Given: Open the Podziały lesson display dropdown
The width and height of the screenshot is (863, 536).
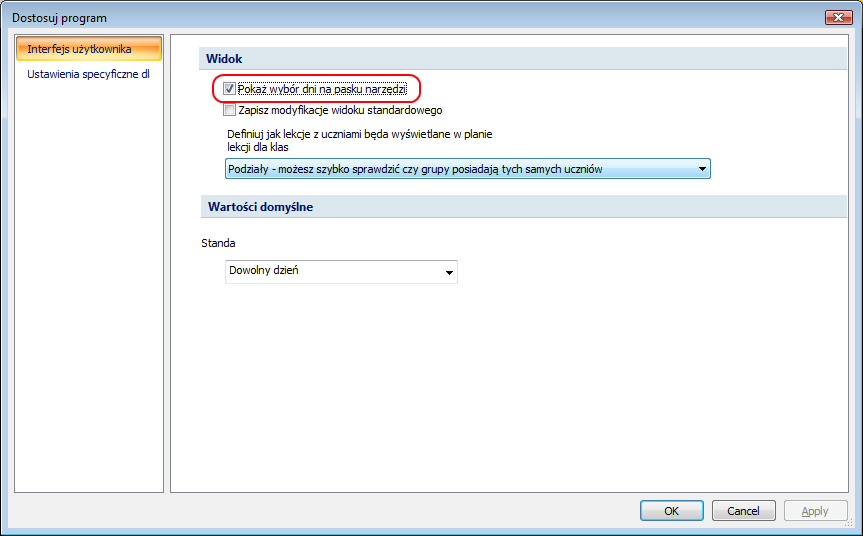Looking at the screenshot, I should pyautogui.click(x=468, y=169).
